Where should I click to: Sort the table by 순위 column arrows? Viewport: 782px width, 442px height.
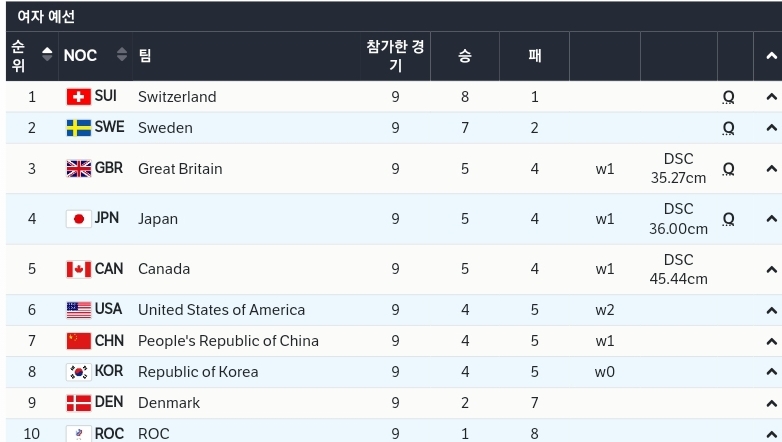pyautogui.click(x=47, y=55)
